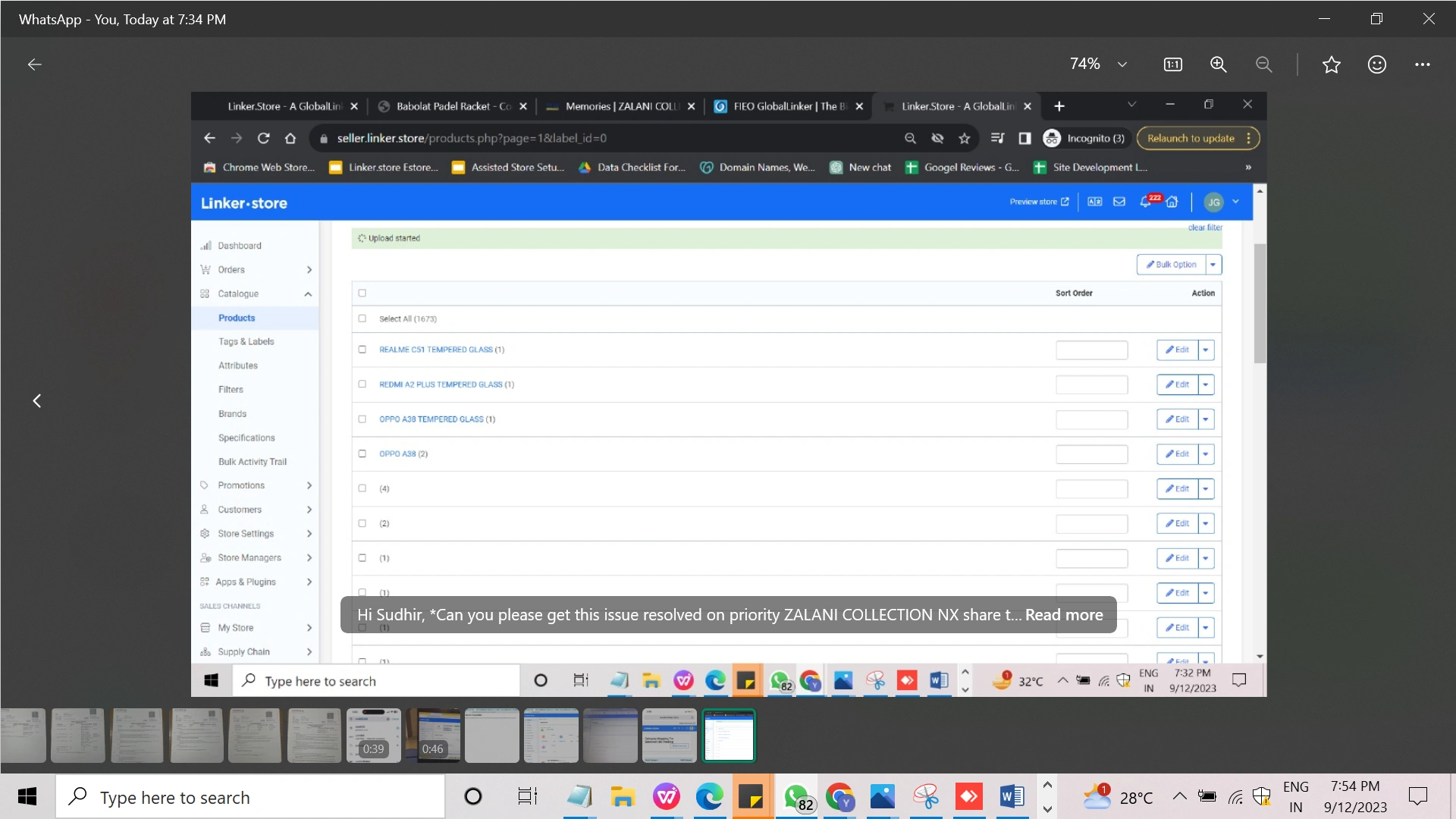The height and width of the screenshot is (819, 1456).
Task: Open the envelope messages icon in Linker header
Action: pyautogui.click(x=1119, y=202)
